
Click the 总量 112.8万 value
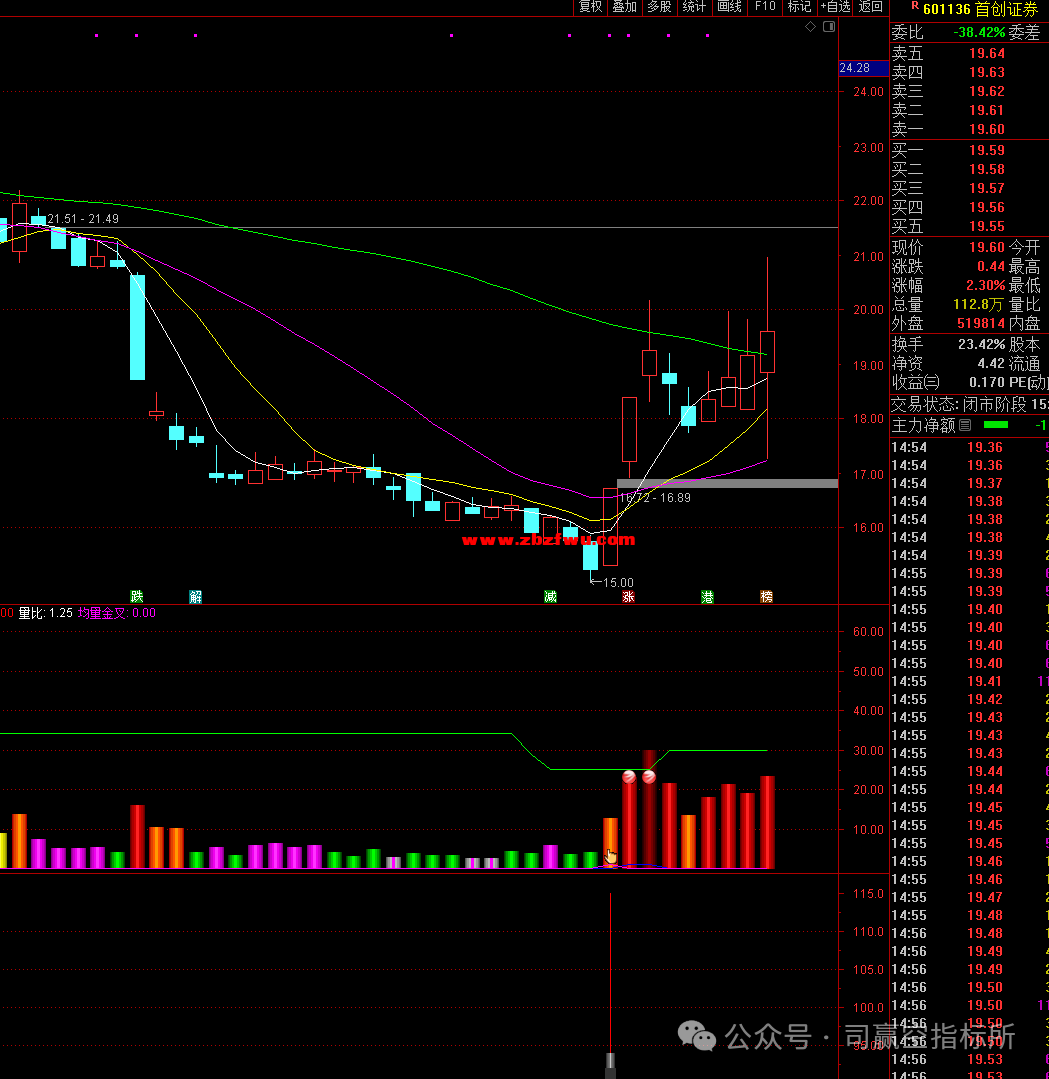pos(979,304)
